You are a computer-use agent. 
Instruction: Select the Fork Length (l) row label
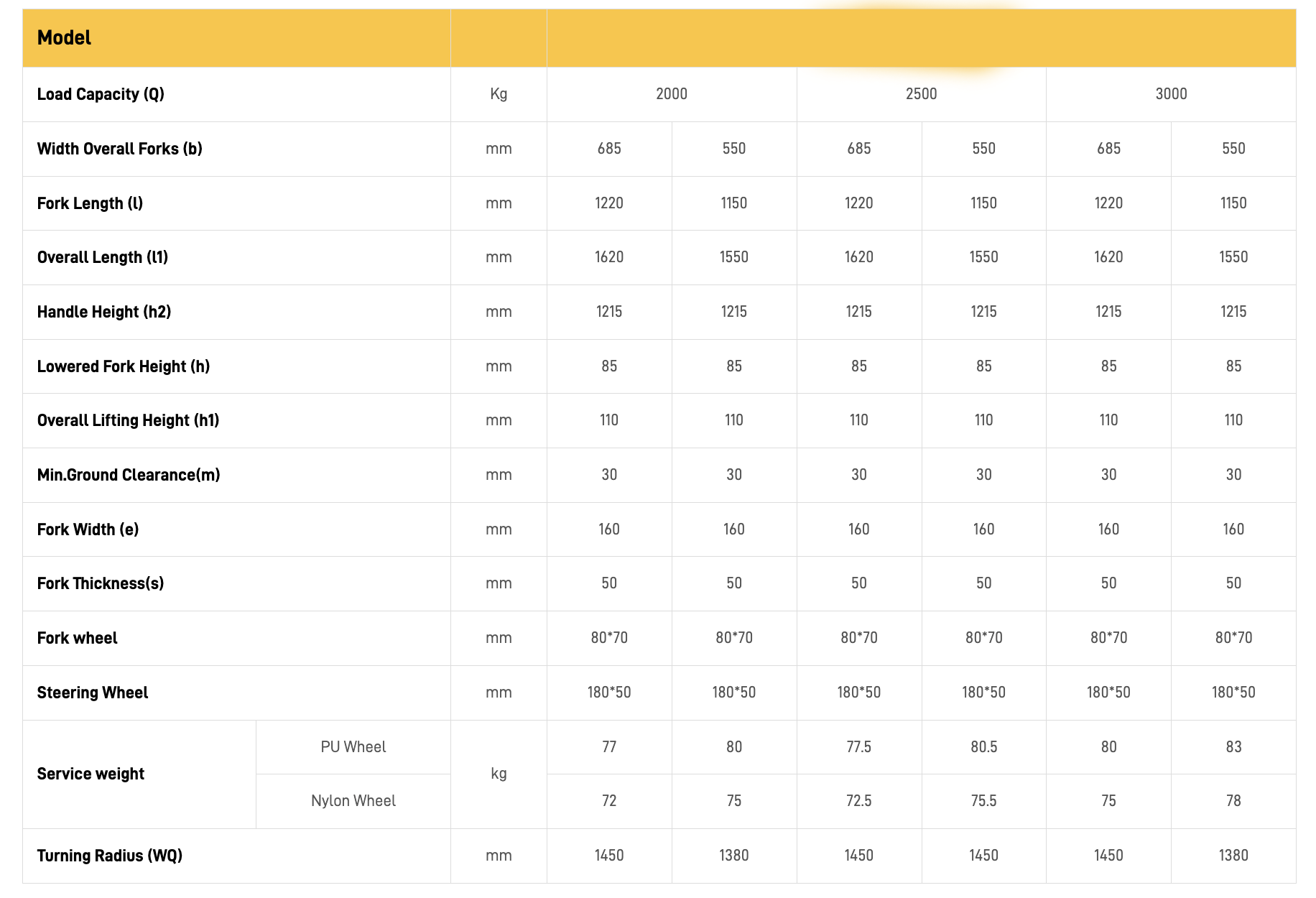point(90,203)
